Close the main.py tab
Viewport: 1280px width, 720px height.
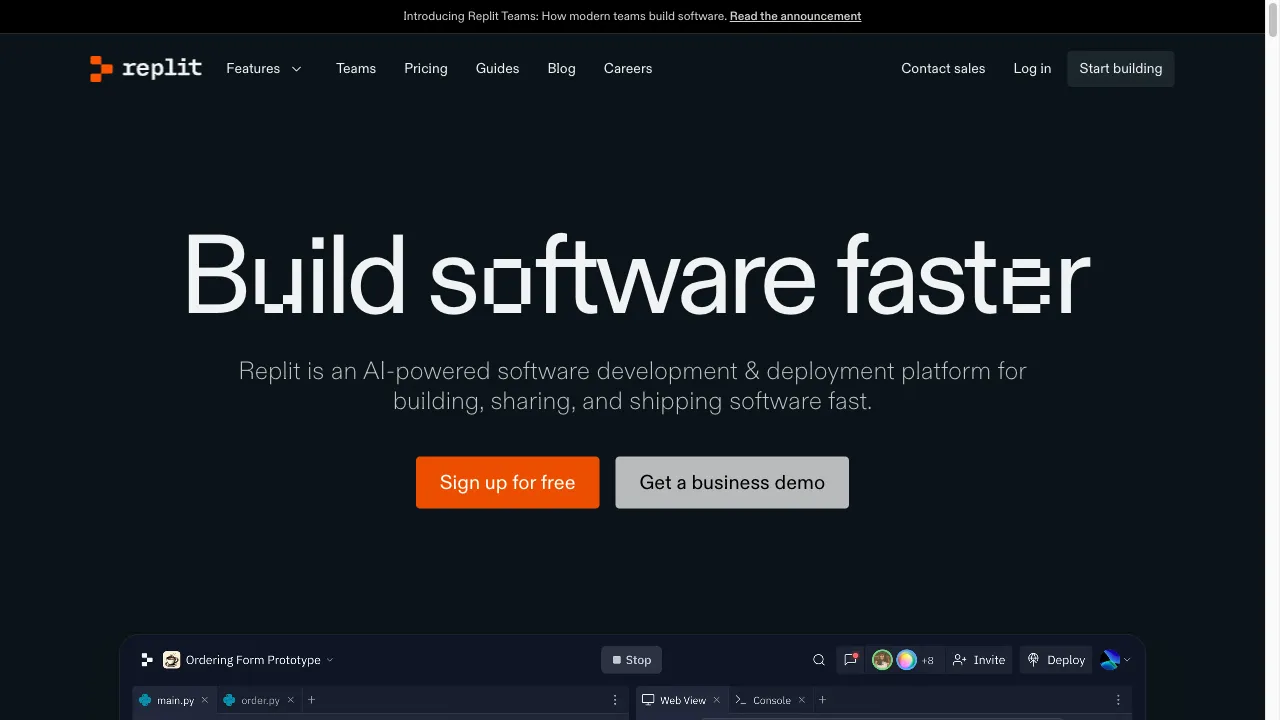click(x=205, y=700)
